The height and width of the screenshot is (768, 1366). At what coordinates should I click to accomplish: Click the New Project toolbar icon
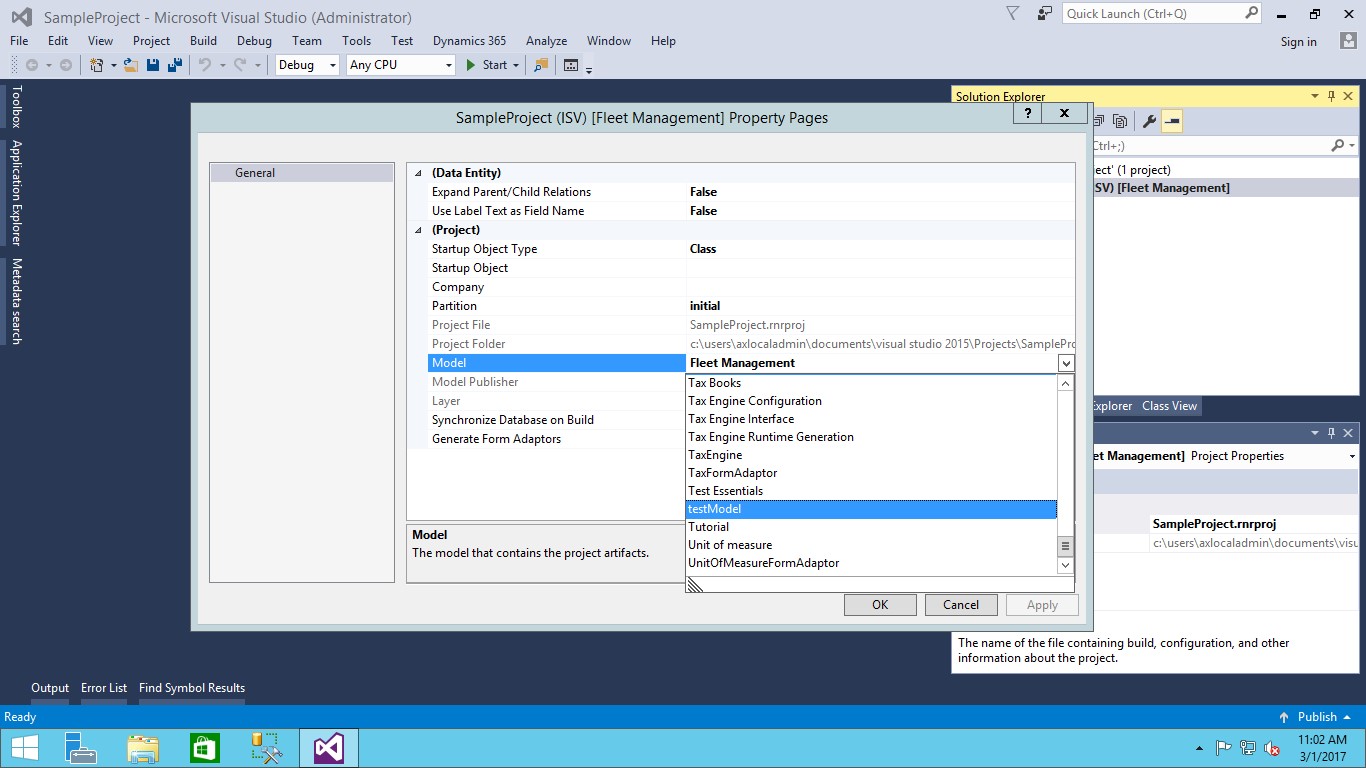[96, 65]
